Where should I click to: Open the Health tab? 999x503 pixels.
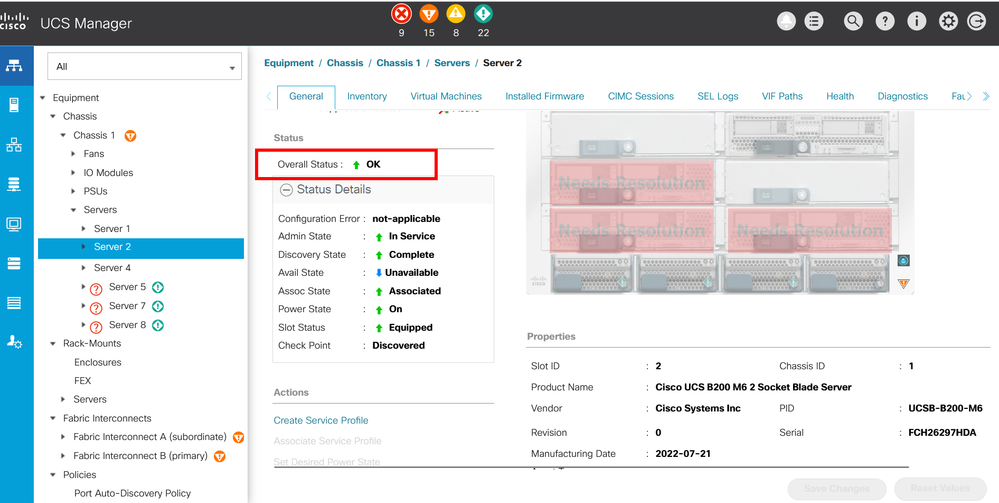tap(840, 96)
